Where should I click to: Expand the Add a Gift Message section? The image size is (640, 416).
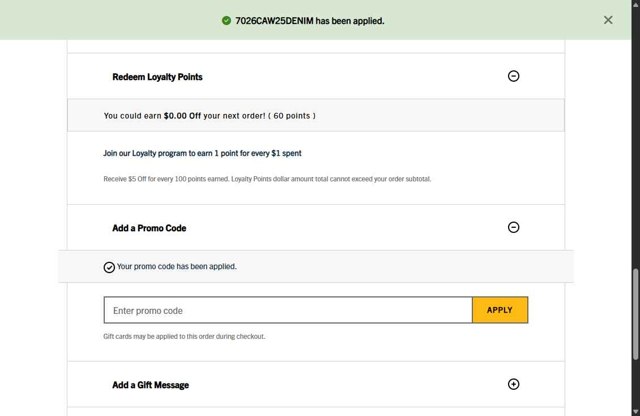click(x=514, y=384)
